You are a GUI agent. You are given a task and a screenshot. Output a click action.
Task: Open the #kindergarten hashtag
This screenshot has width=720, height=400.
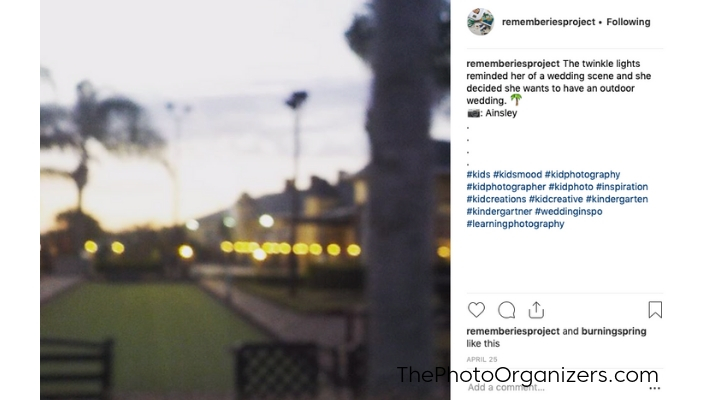(x=617, y=199)
